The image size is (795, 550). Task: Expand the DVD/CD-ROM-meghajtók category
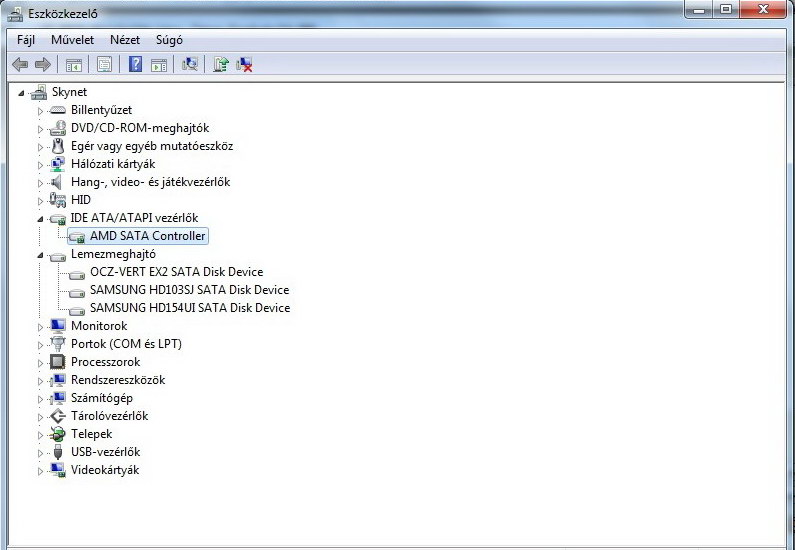coord(41,129)
